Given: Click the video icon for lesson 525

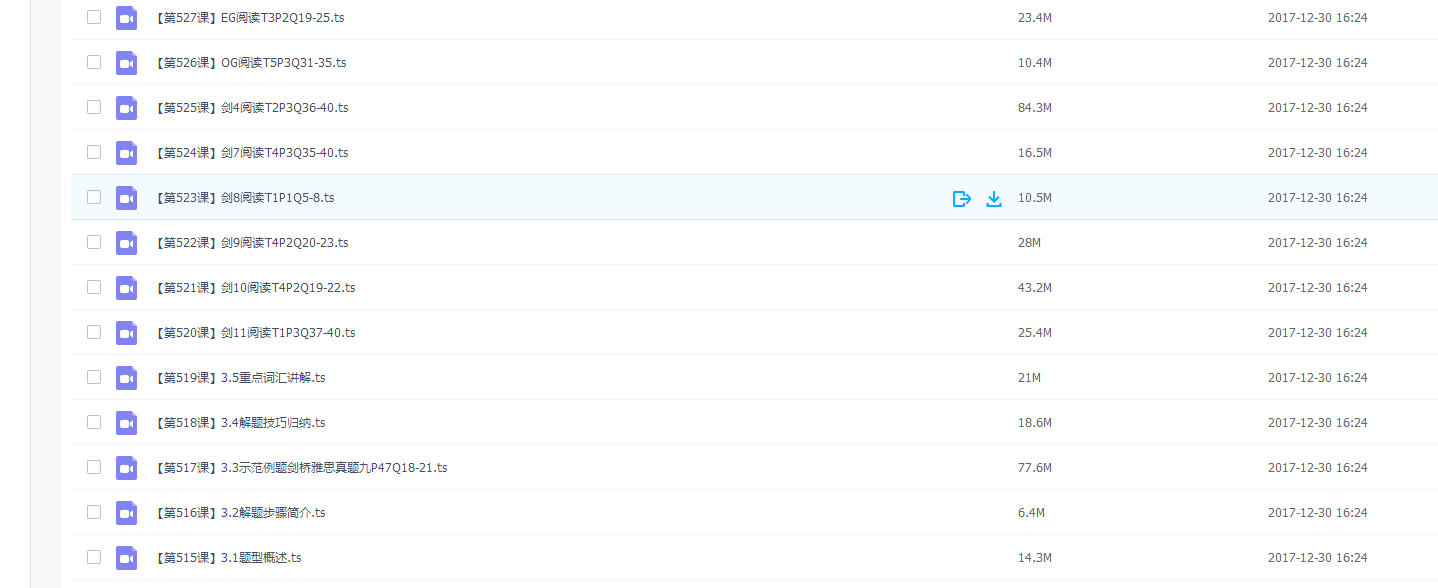Looking at the screenshot, I should 126,108.
